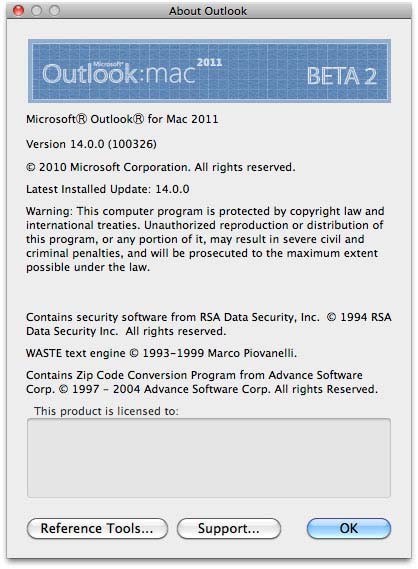Click the Latest Installed Update line
418x569 pixels.
coord(108,189)
